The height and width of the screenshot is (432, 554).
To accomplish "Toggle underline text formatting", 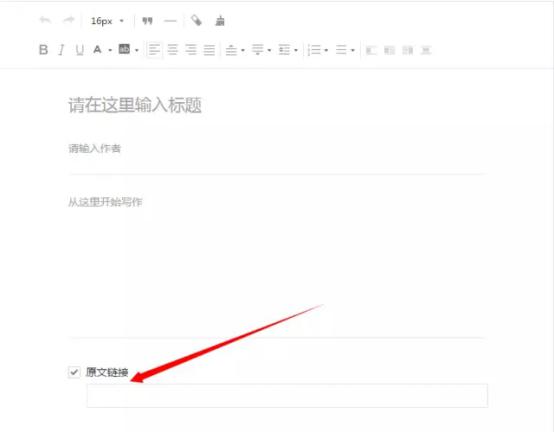I will [80, 50].
